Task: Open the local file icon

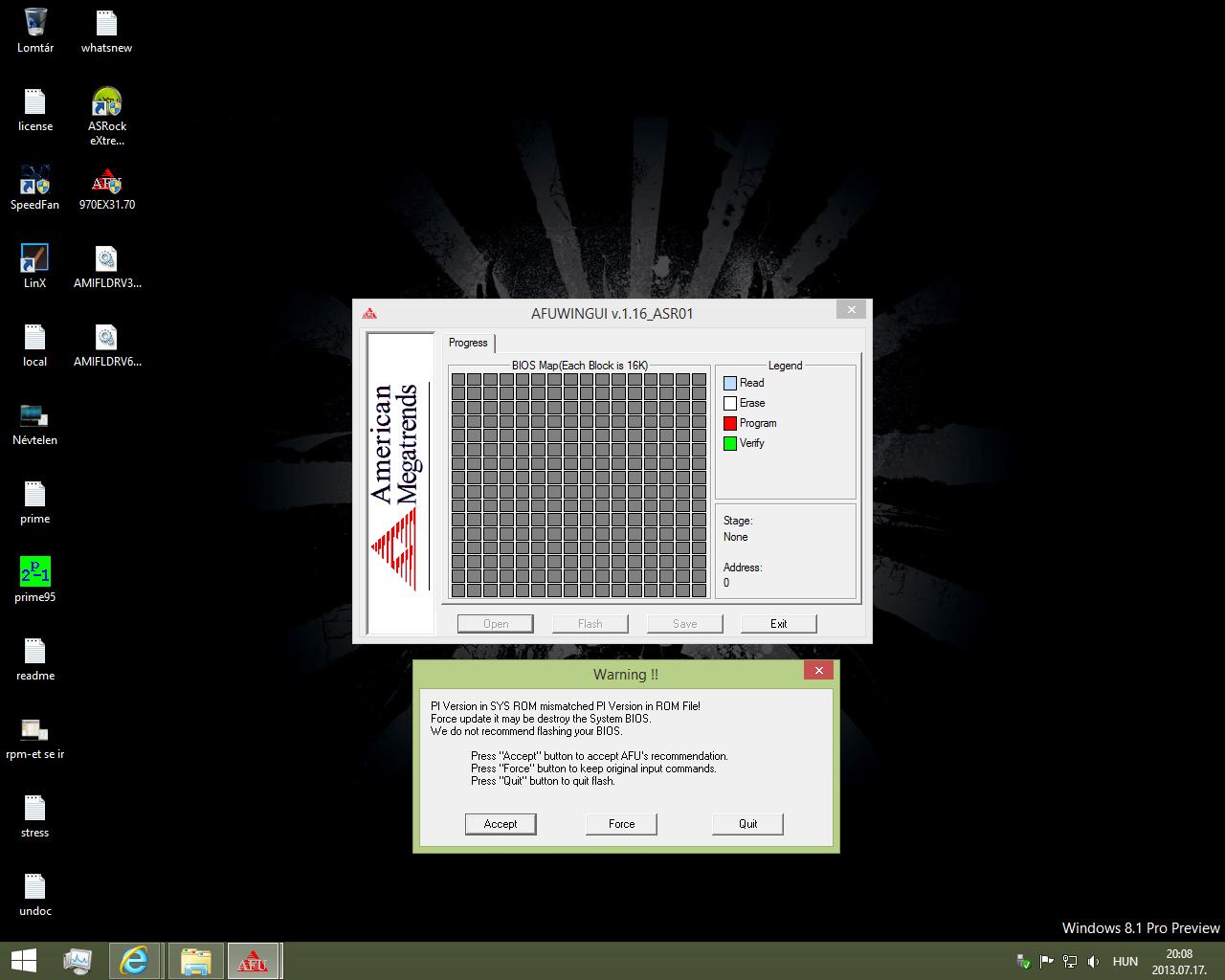Action: pos(35,345)
